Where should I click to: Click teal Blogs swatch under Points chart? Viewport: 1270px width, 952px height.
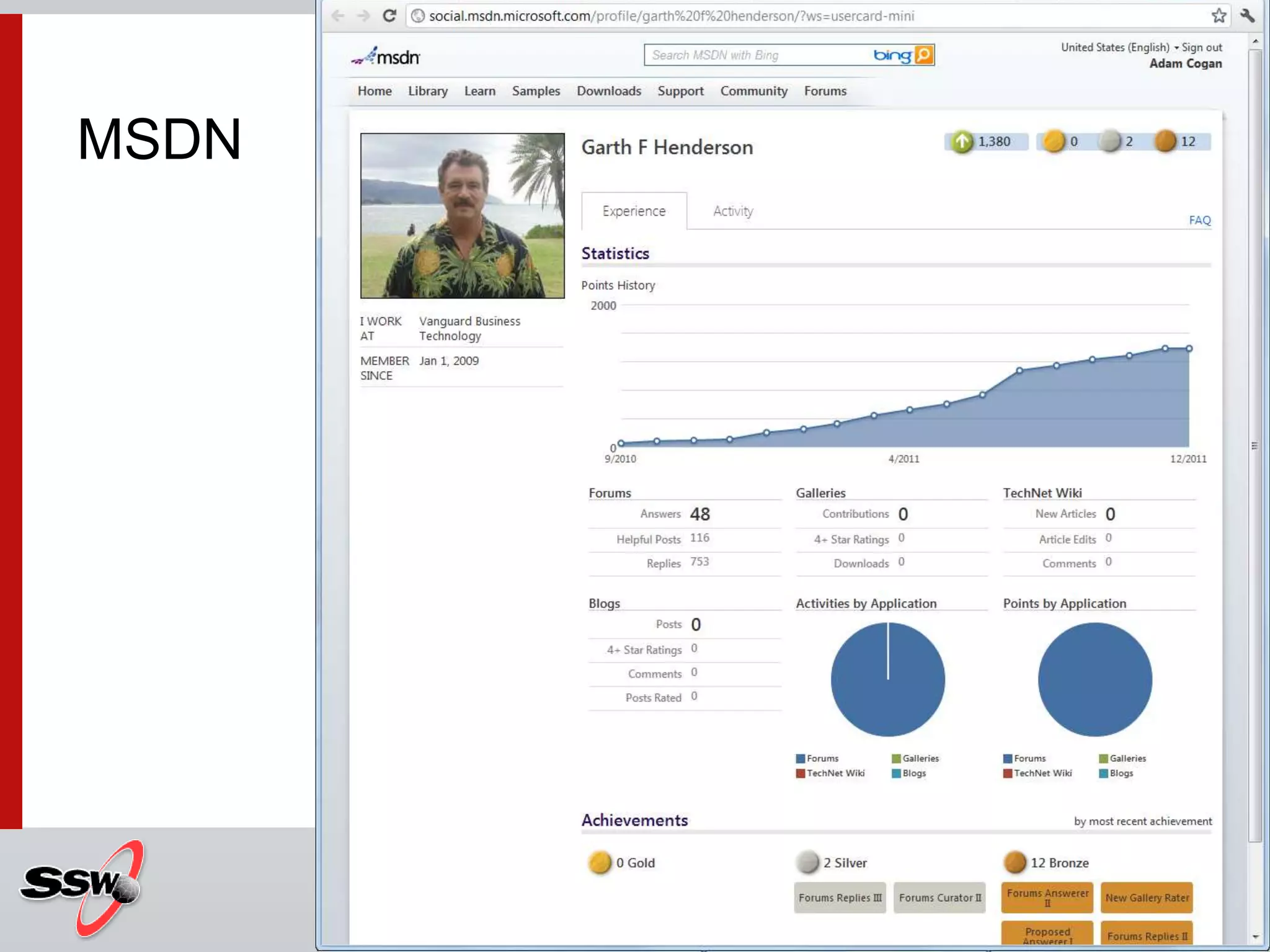coord(1103,773)
